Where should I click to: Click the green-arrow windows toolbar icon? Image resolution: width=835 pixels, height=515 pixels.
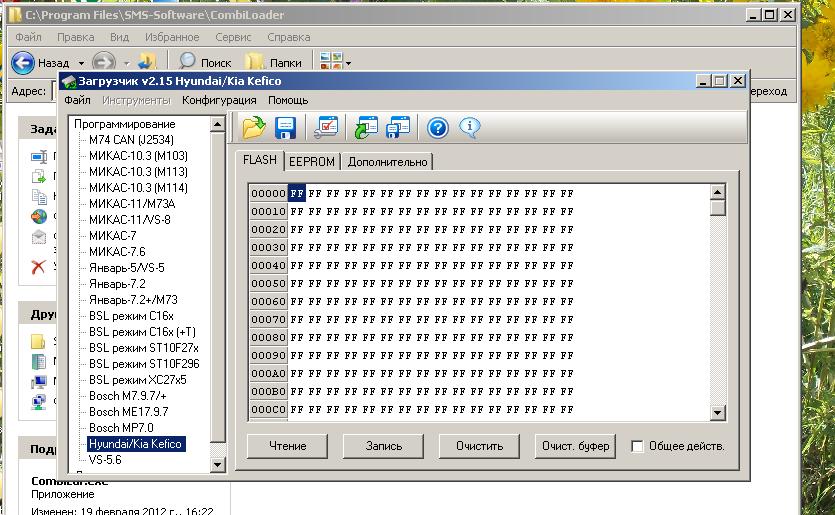click(x=366, y=128)
